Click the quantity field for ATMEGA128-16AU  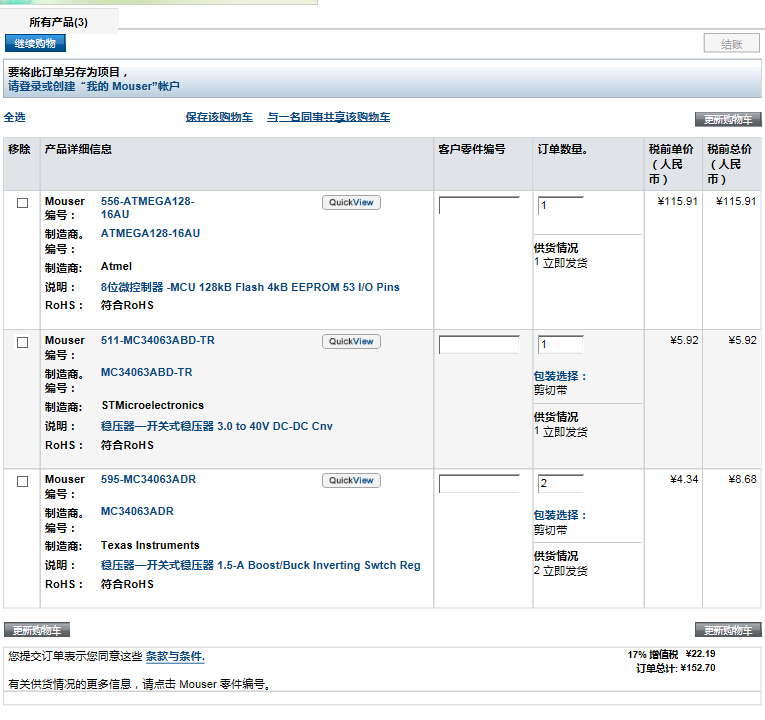[561, 205]
